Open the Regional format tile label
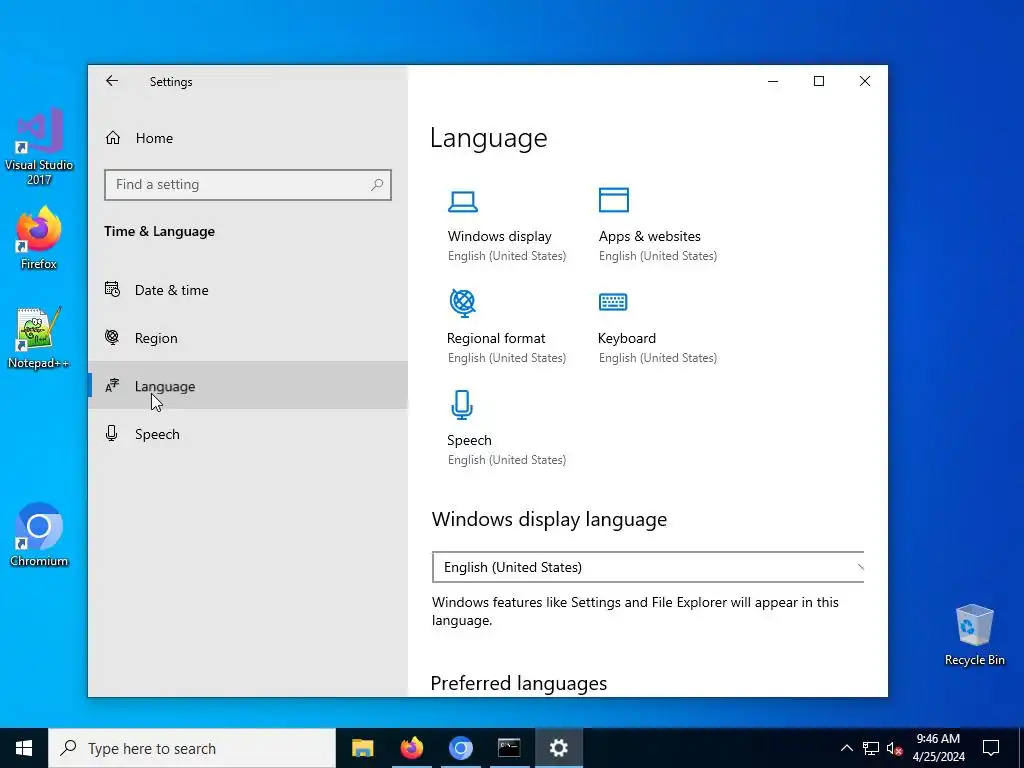 pos(496,338)
